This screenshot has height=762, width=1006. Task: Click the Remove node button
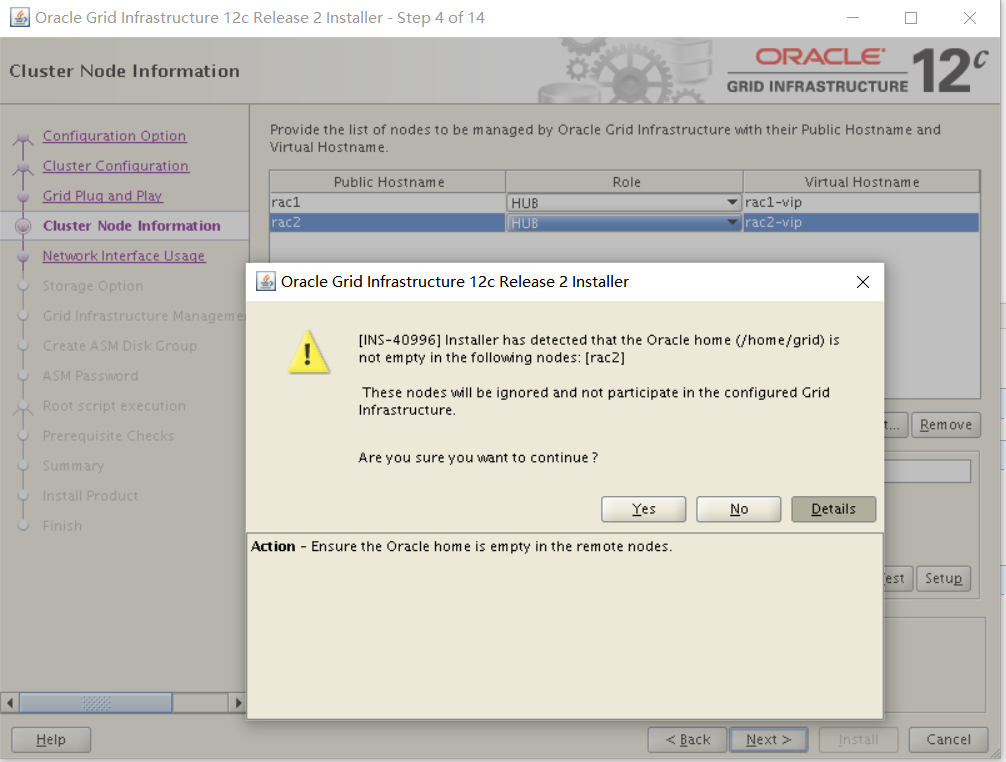[946, 425]
